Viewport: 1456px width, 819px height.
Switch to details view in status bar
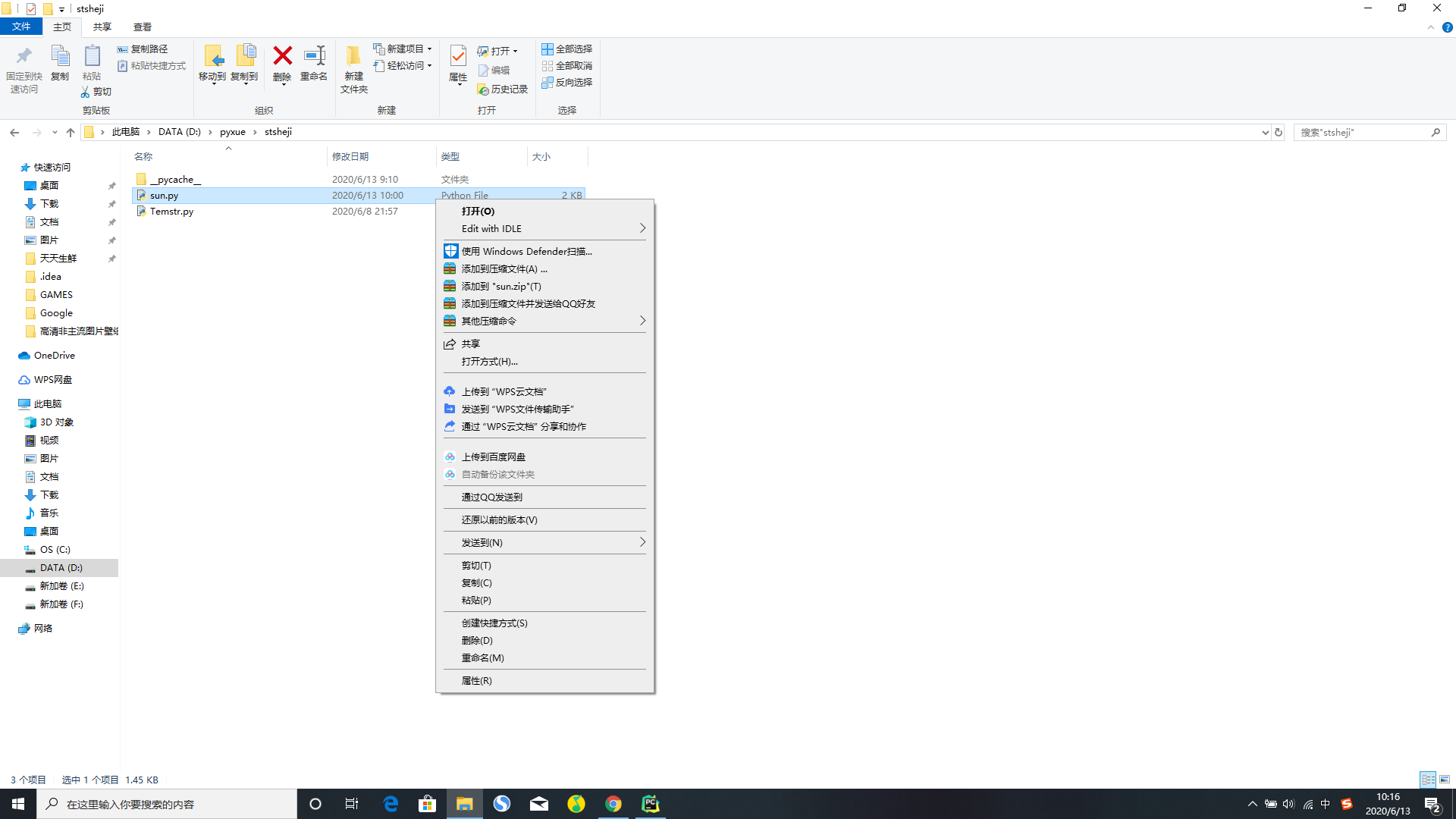[x=1428, y=780]
